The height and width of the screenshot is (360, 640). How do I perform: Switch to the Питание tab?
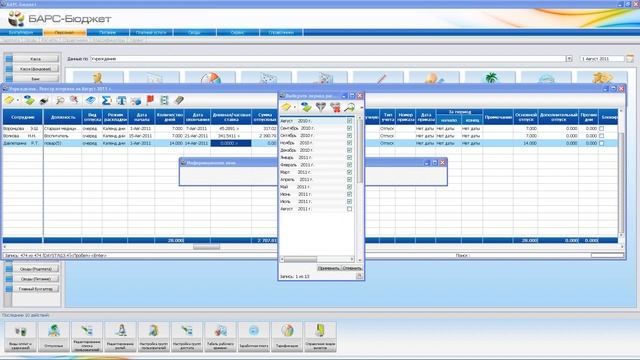click(x=108, y=32)
